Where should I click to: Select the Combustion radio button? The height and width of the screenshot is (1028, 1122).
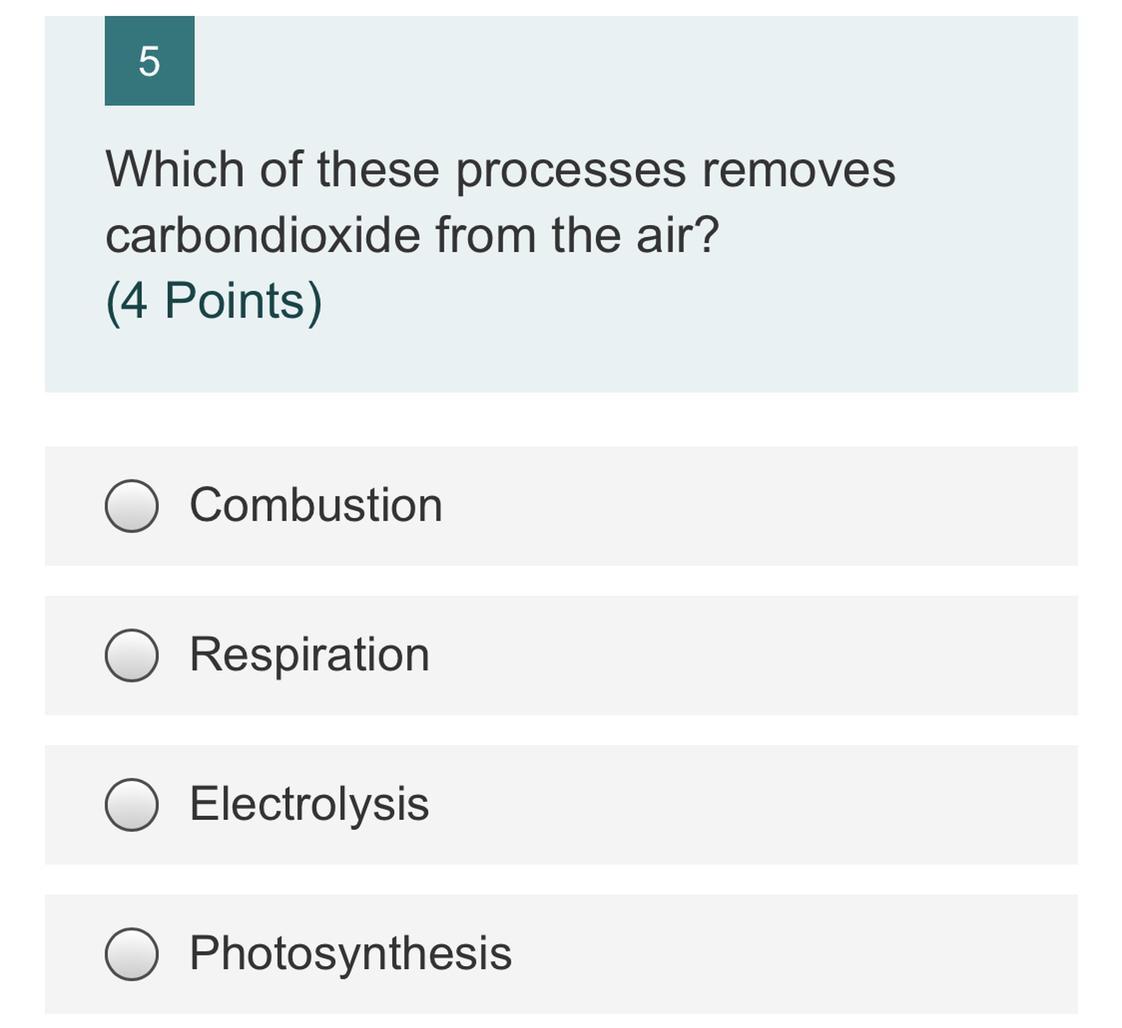click(132, 506)
